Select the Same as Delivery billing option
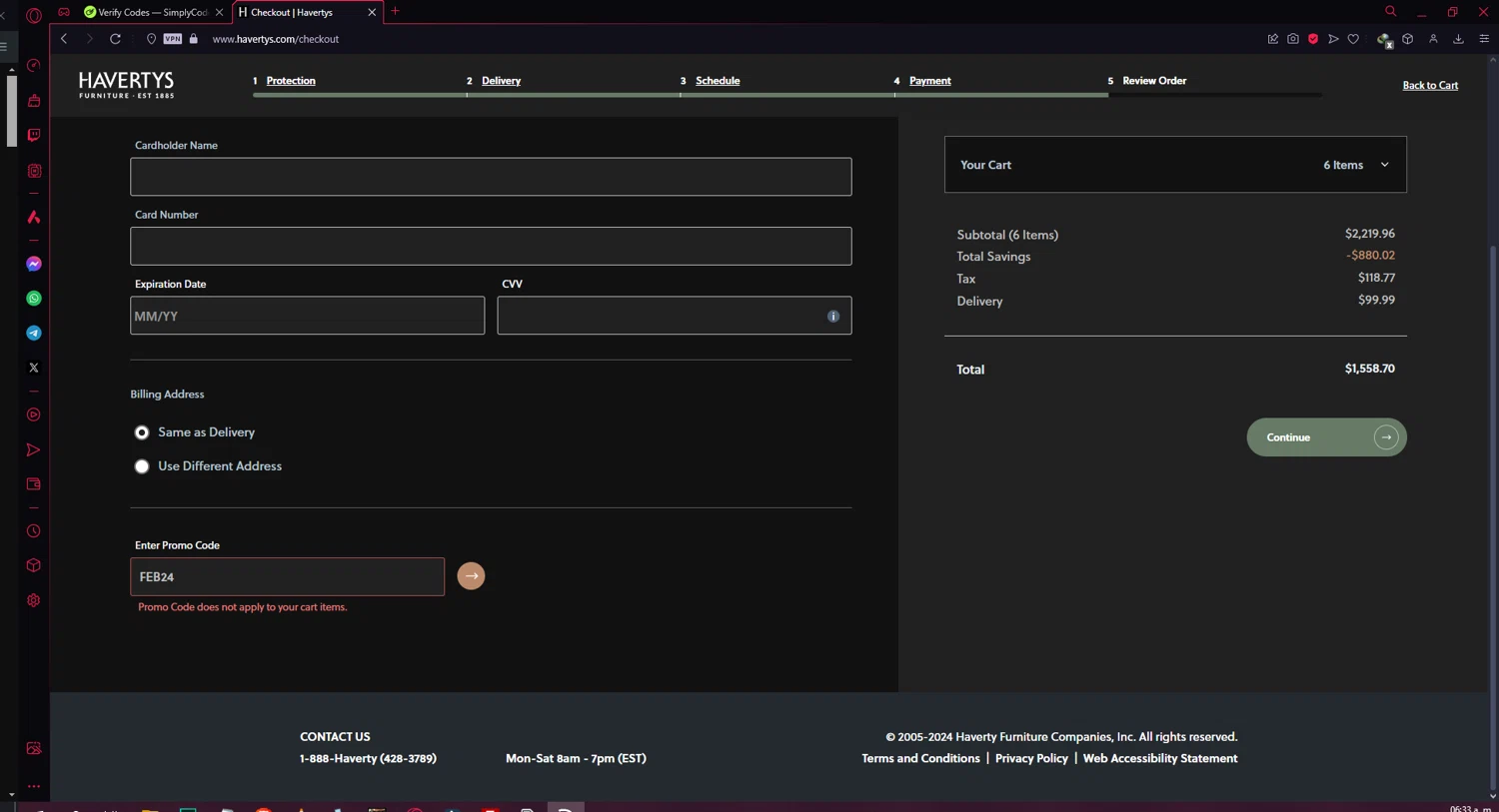This screenshot has height=812, width=1499. pos(142,432)
